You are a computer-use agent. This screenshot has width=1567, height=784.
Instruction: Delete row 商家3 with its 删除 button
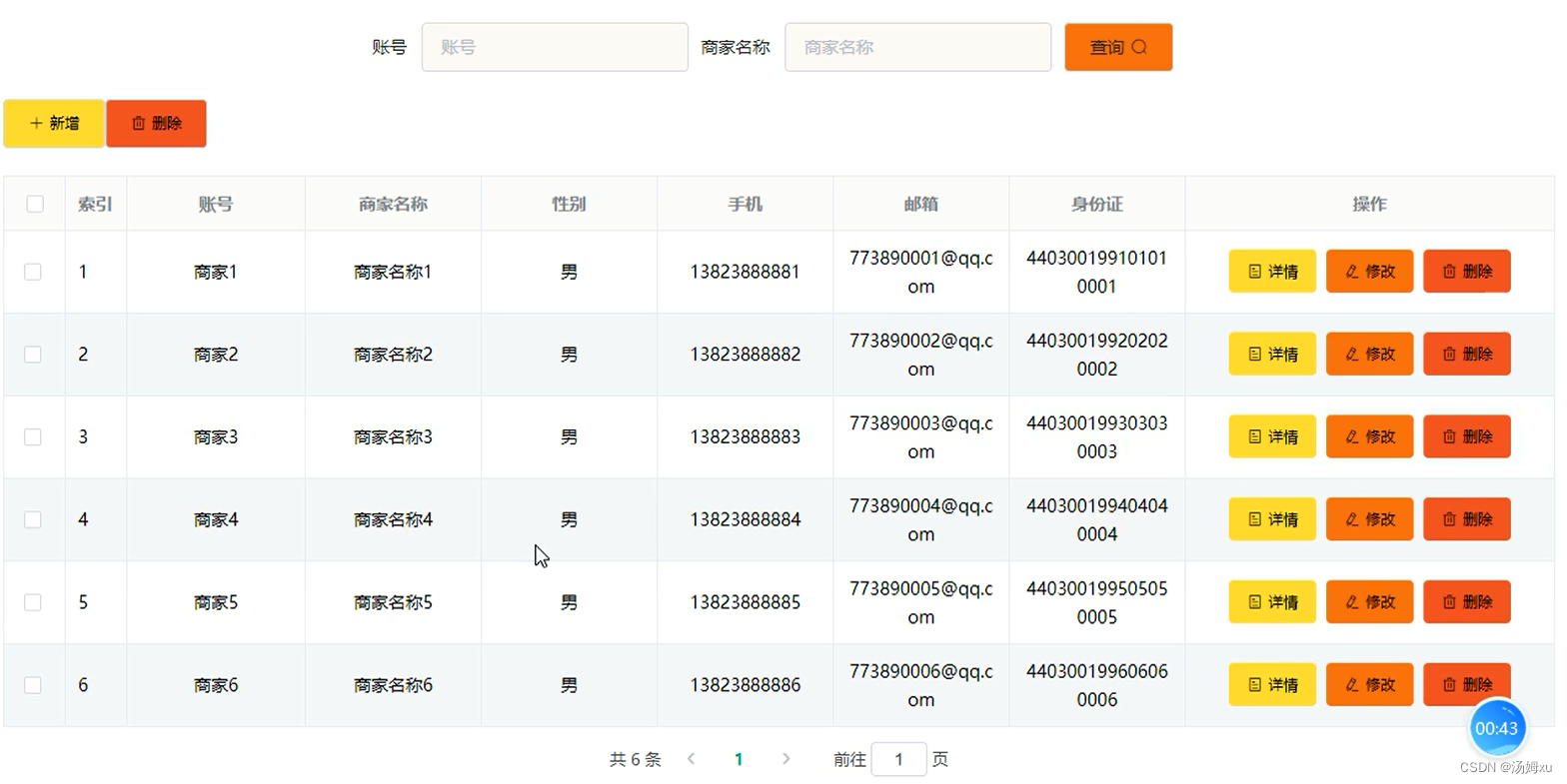[x=1466, y=436]
